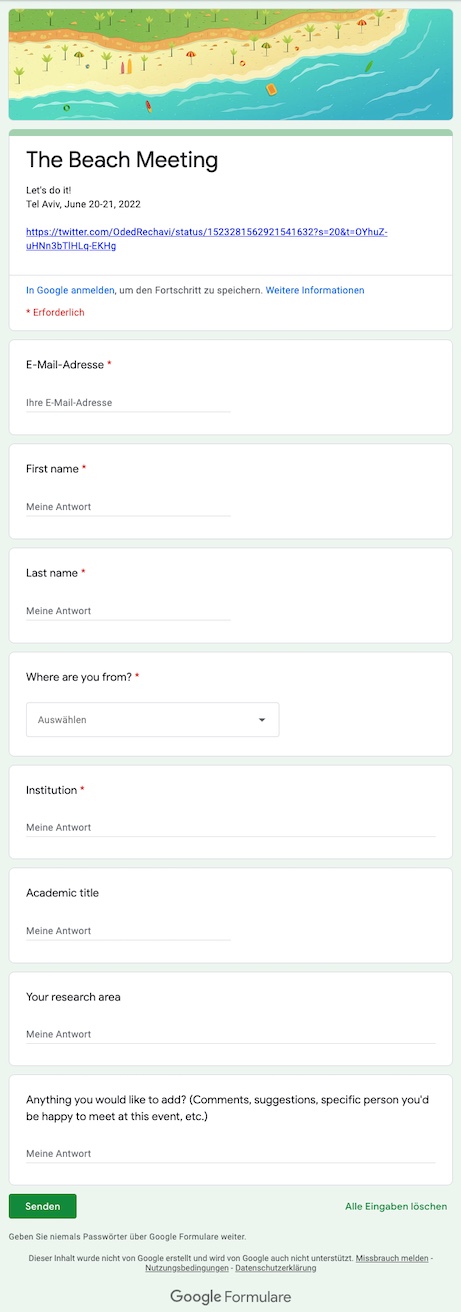
Task: Focus the Institution answer field
Action: tap(231, 827)
